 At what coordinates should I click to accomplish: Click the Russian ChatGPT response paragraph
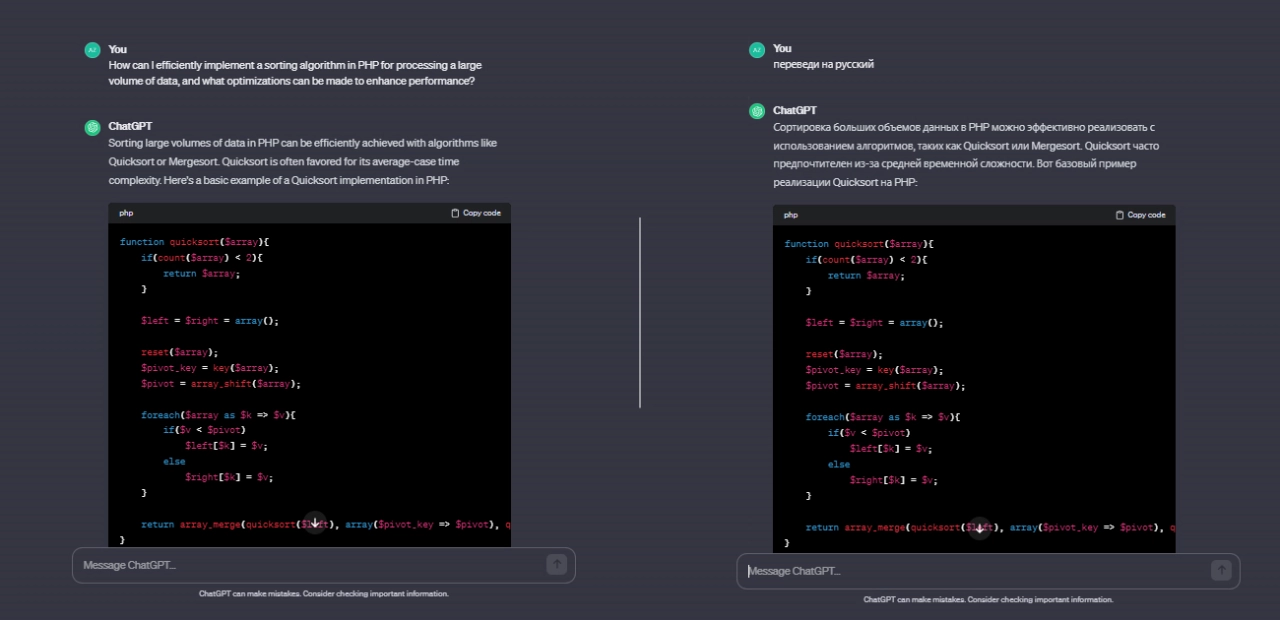pyautogui.click(x=966, y=155)
